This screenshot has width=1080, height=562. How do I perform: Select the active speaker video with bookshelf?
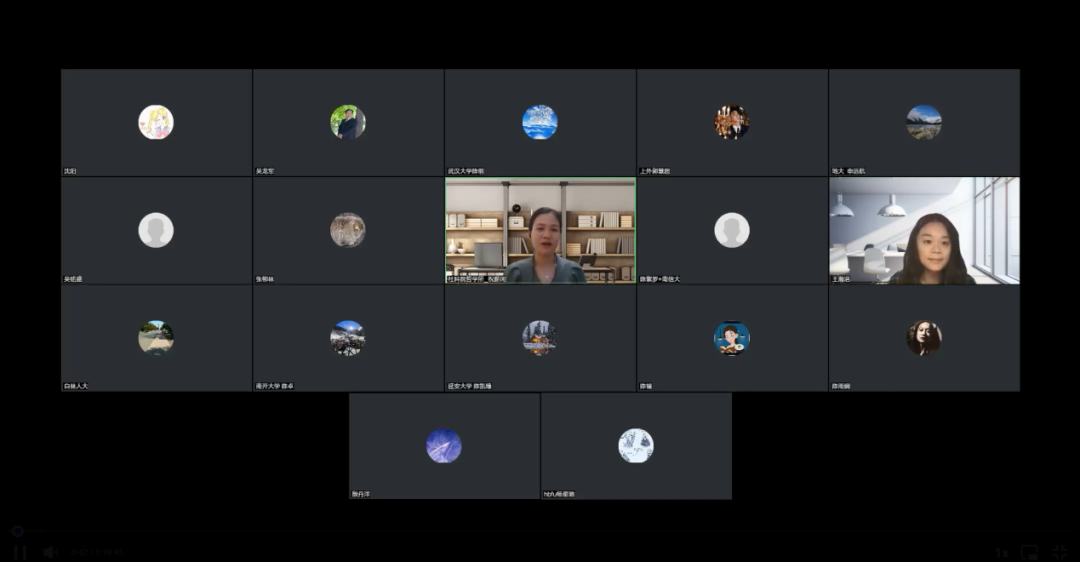pos(540,231)
